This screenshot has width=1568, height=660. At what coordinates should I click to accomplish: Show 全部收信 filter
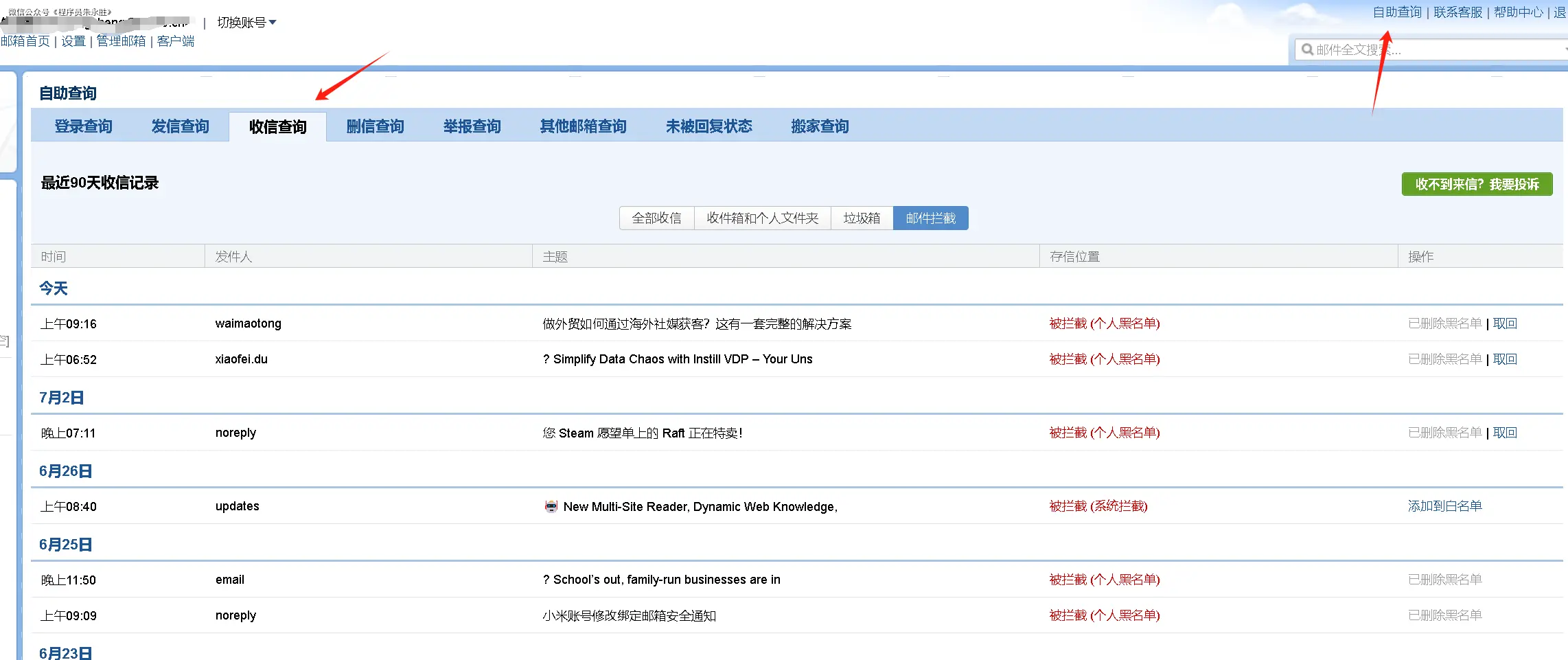(x=656, y=218)
